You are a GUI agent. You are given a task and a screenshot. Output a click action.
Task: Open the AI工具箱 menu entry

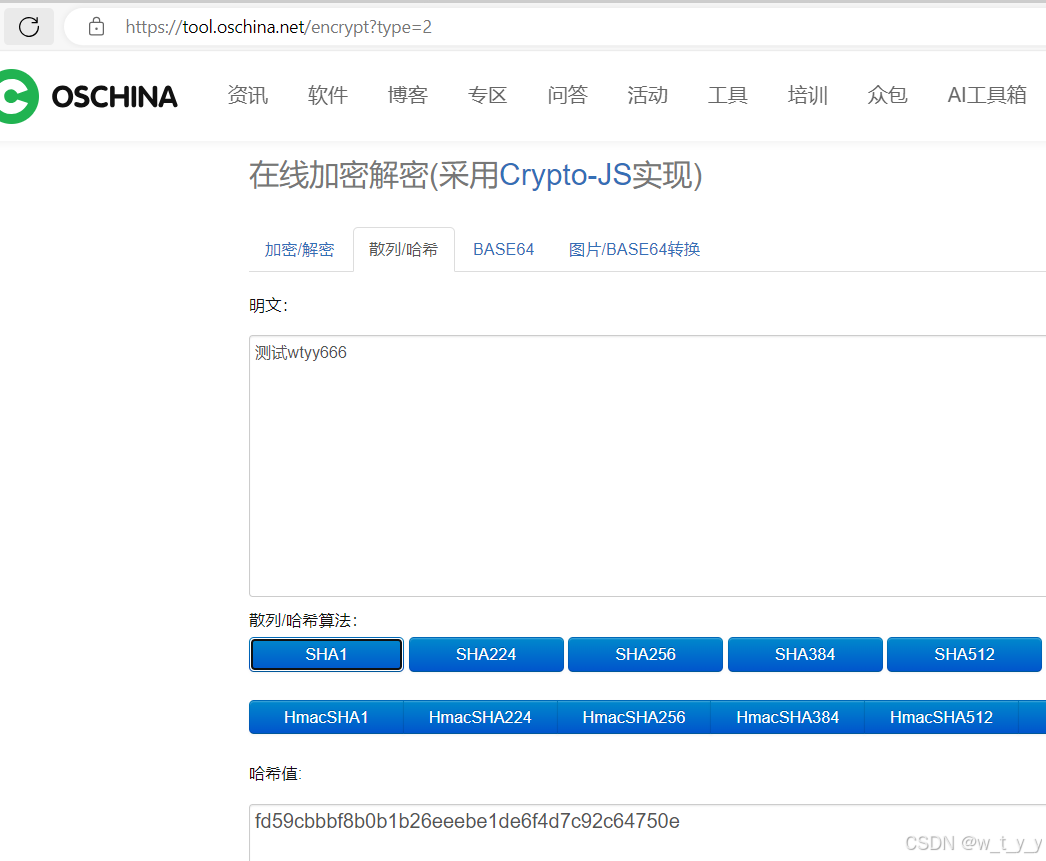(987, 95)
